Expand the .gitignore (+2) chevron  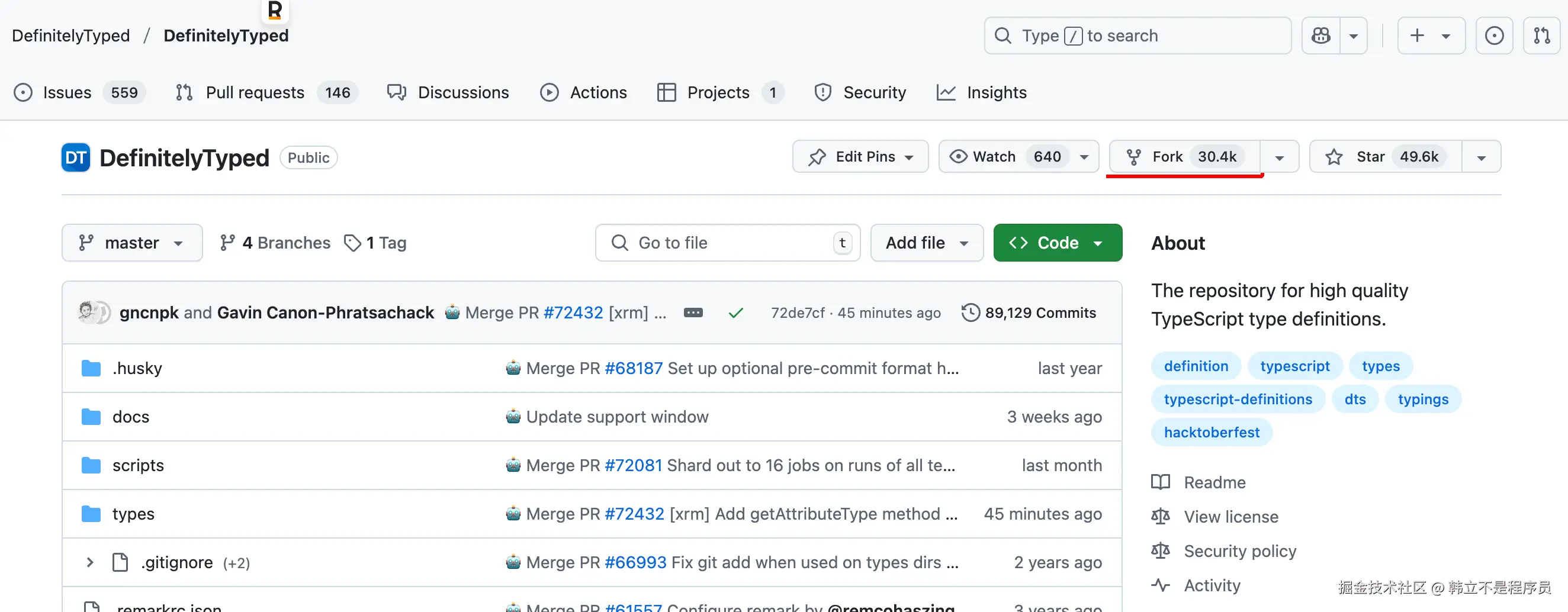[x=90, y=562]
